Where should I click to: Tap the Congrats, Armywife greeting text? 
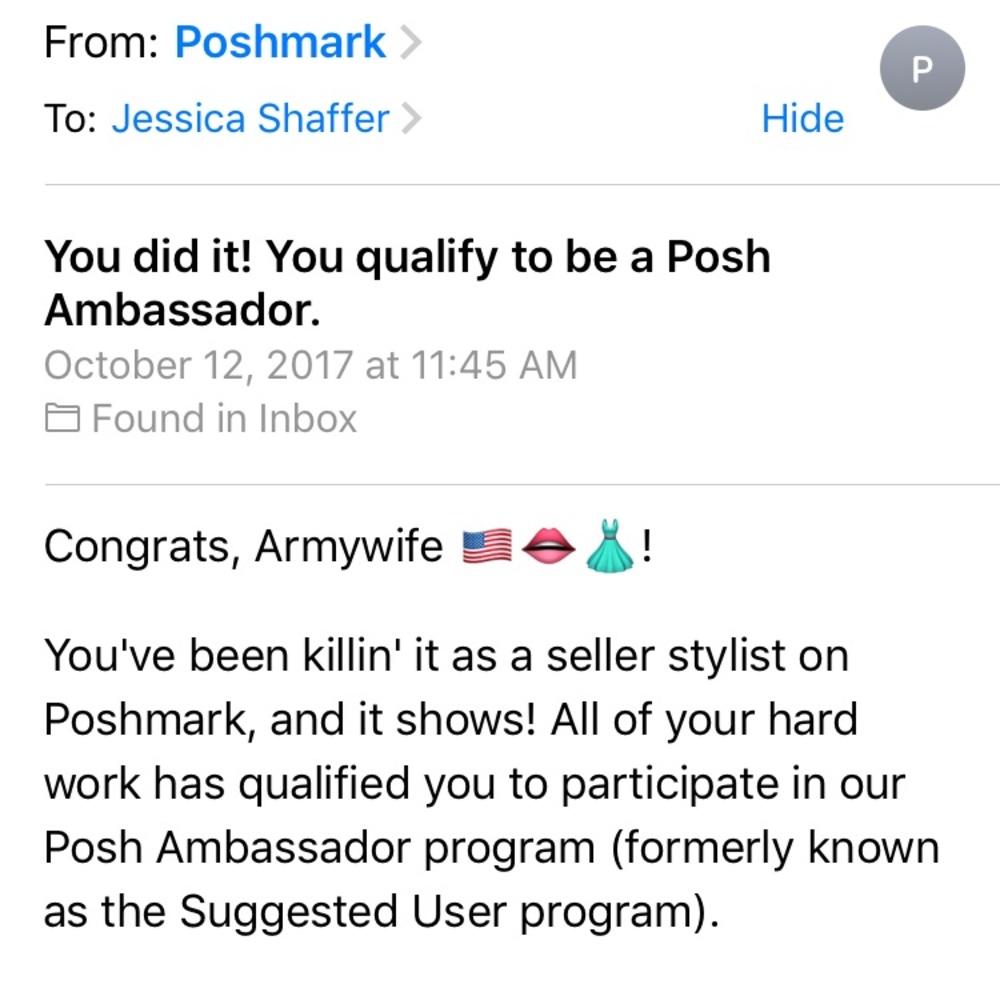coord(243,546)
